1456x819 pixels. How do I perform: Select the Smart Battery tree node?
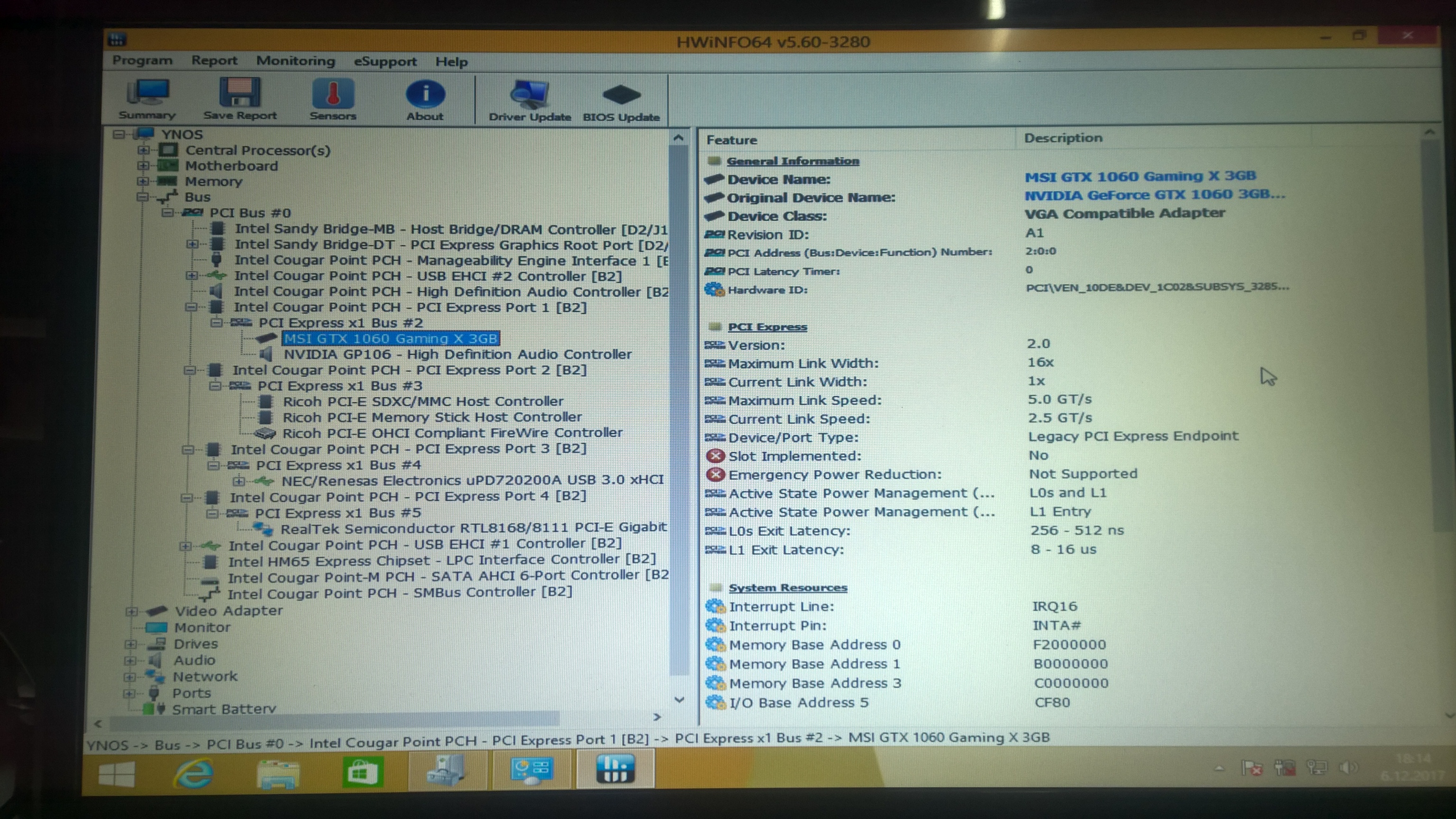[x=224, y=709]
